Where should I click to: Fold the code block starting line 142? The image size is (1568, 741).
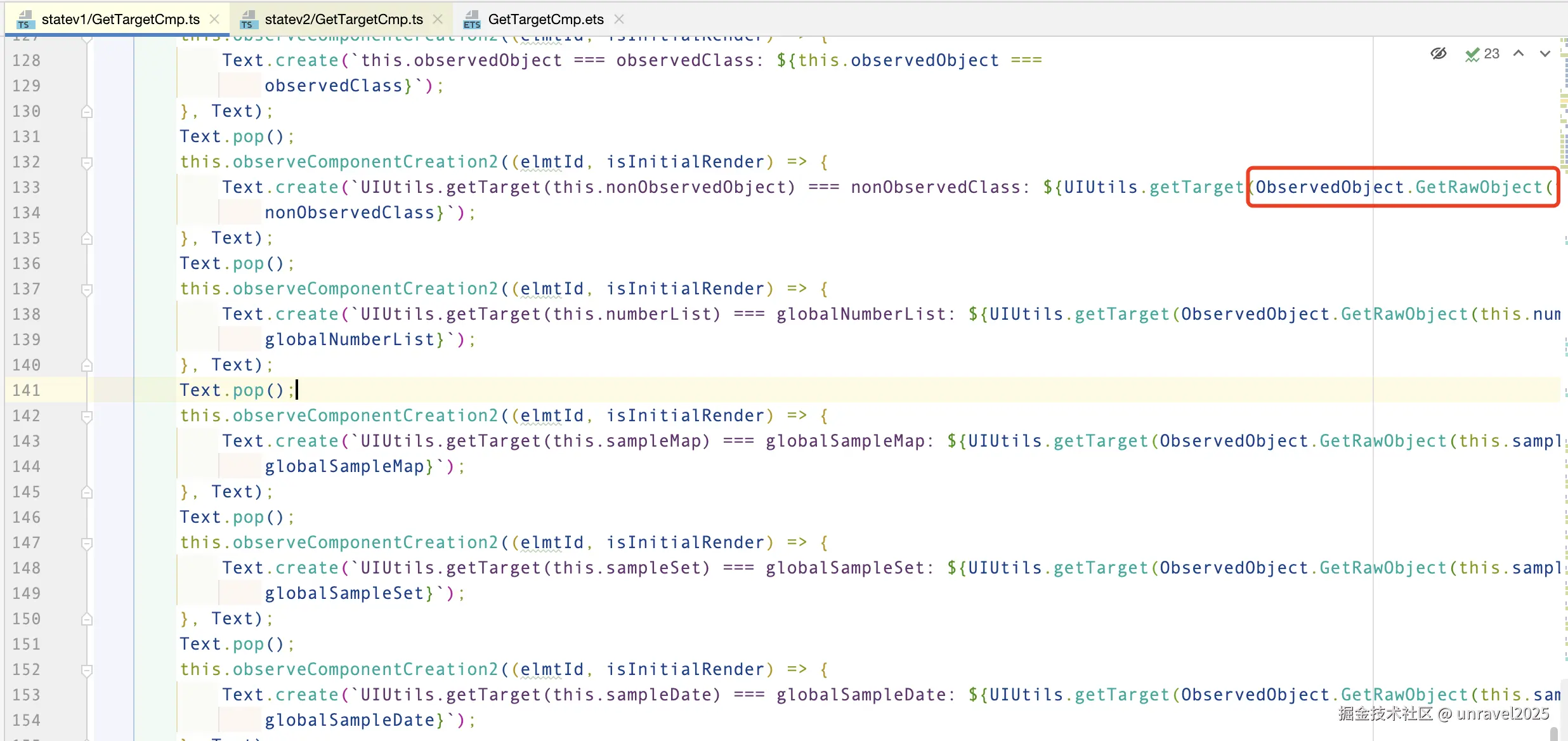point(87,416)
